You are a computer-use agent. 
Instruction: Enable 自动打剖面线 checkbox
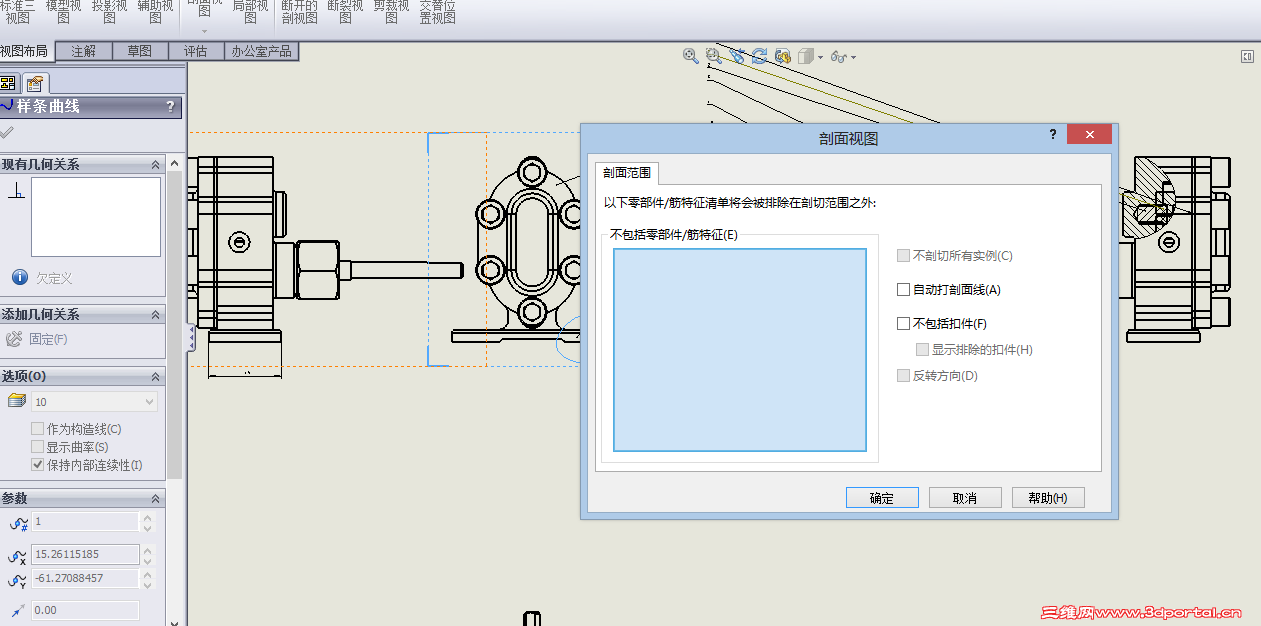click(x=904, y=290)
